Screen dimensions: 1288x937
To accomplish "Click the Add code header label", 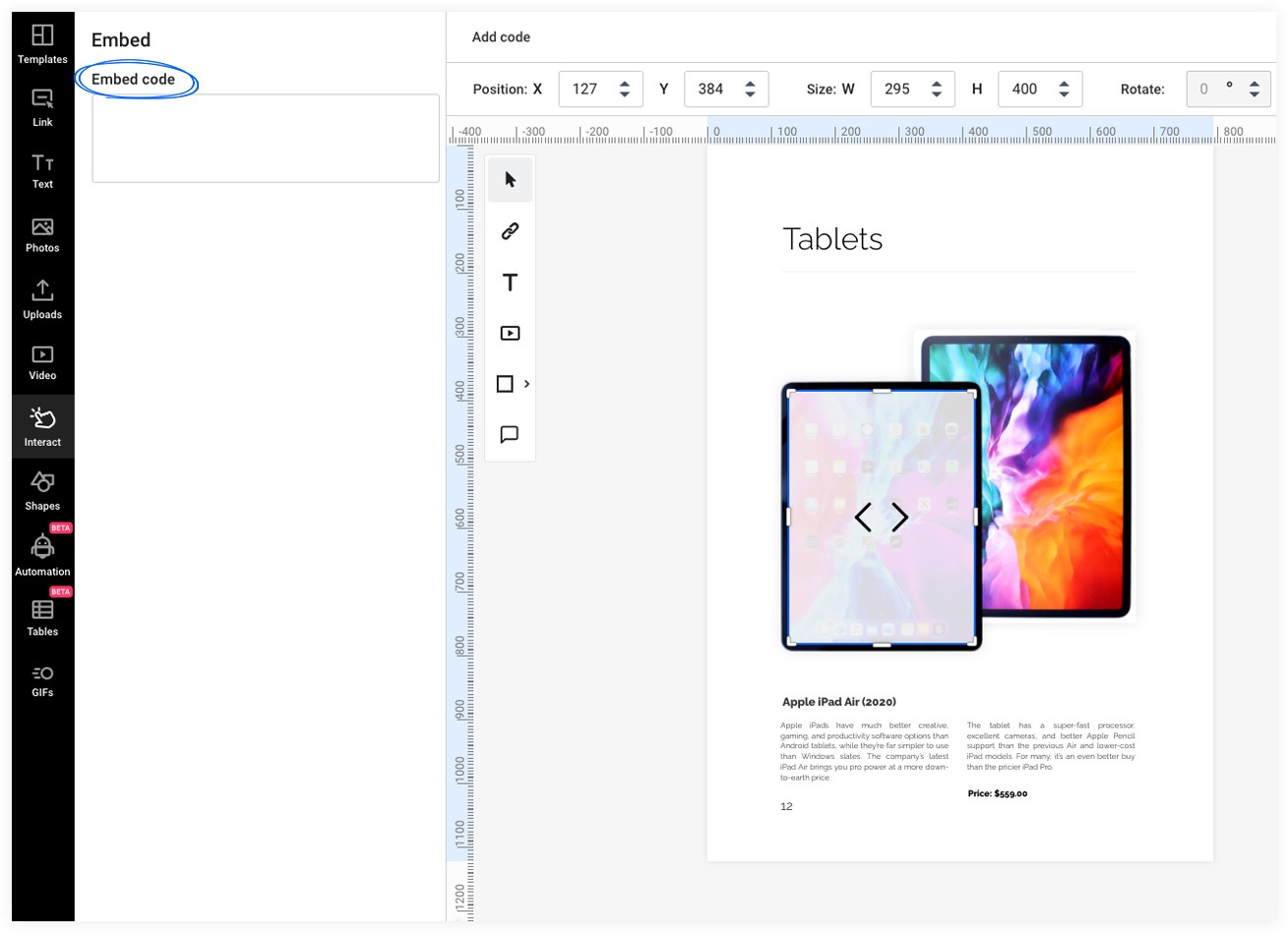I will pyautogui.click(x=501, y=37).
